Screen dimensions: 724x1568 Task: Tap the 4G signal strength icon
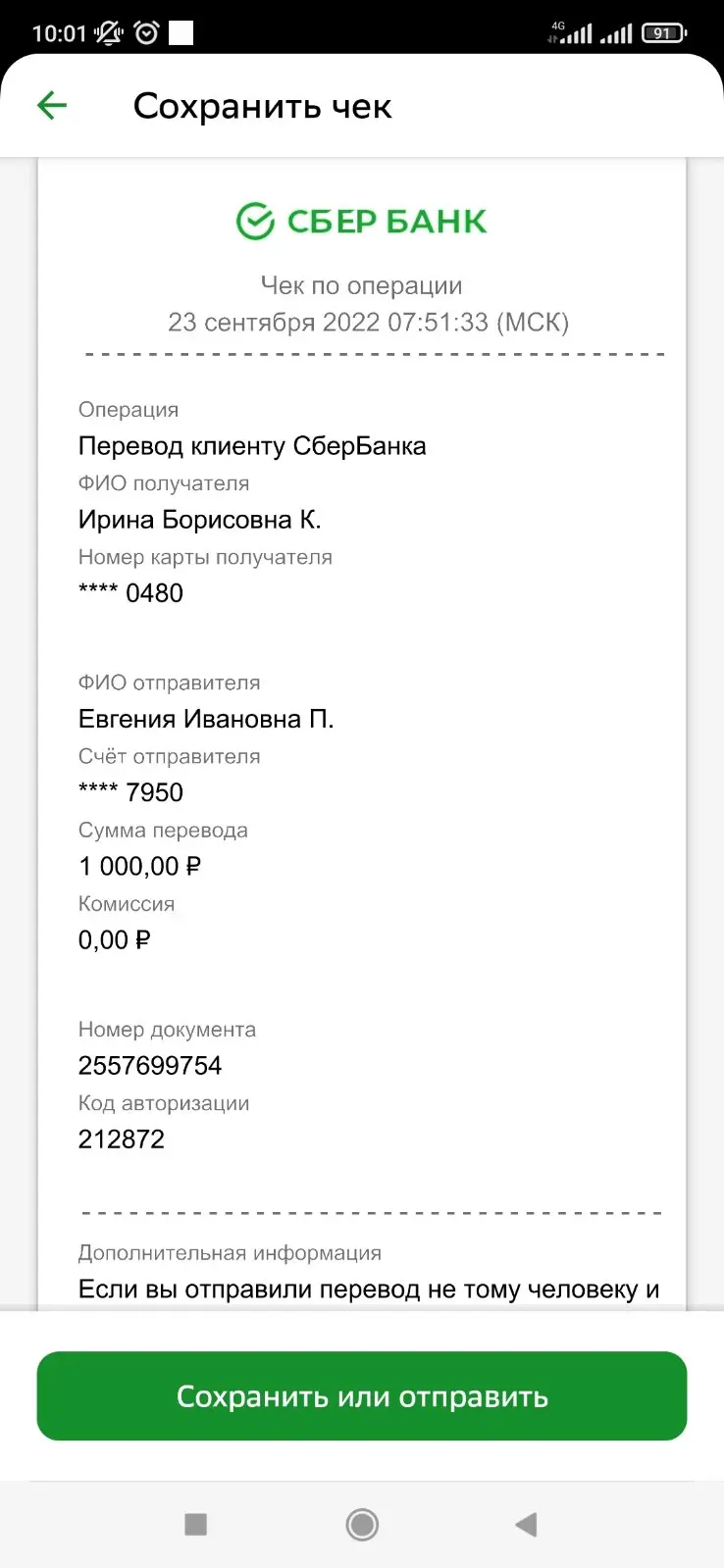point(571,33)
